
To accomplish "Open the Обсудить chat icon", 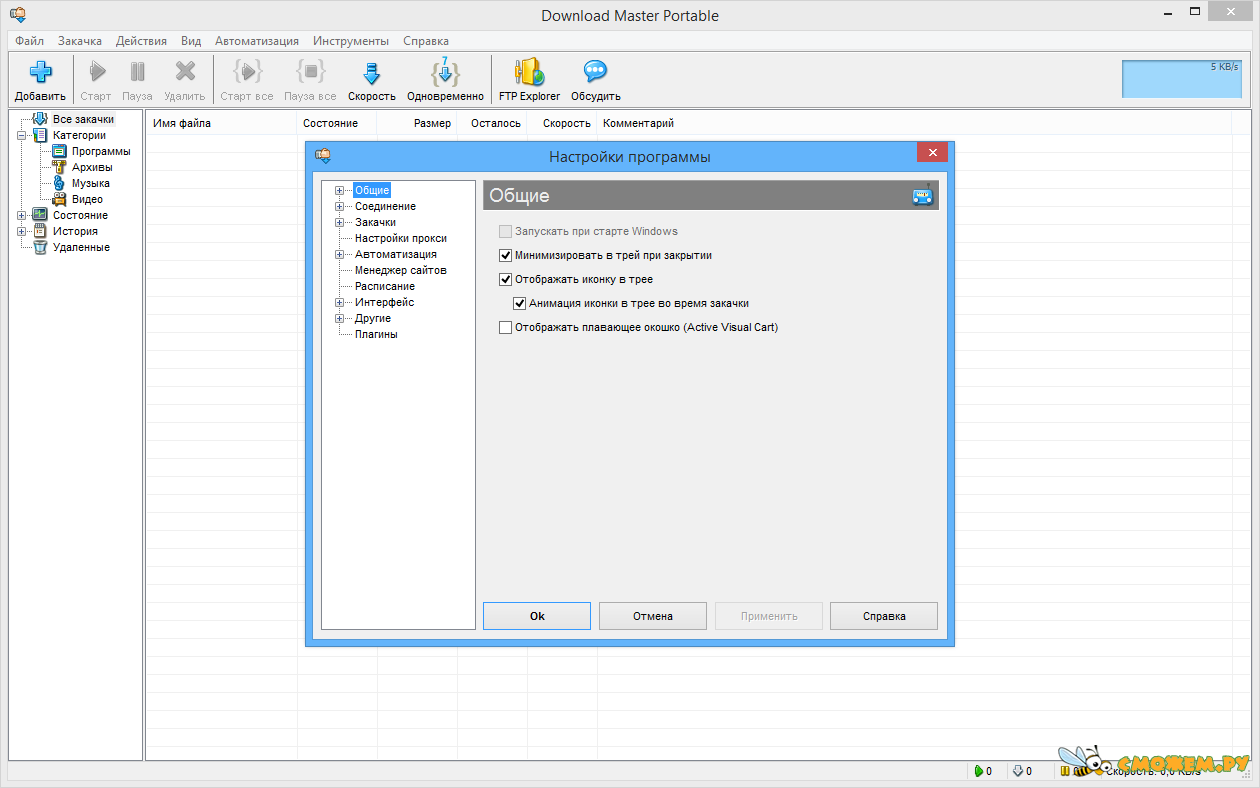I will coord(596,72).
